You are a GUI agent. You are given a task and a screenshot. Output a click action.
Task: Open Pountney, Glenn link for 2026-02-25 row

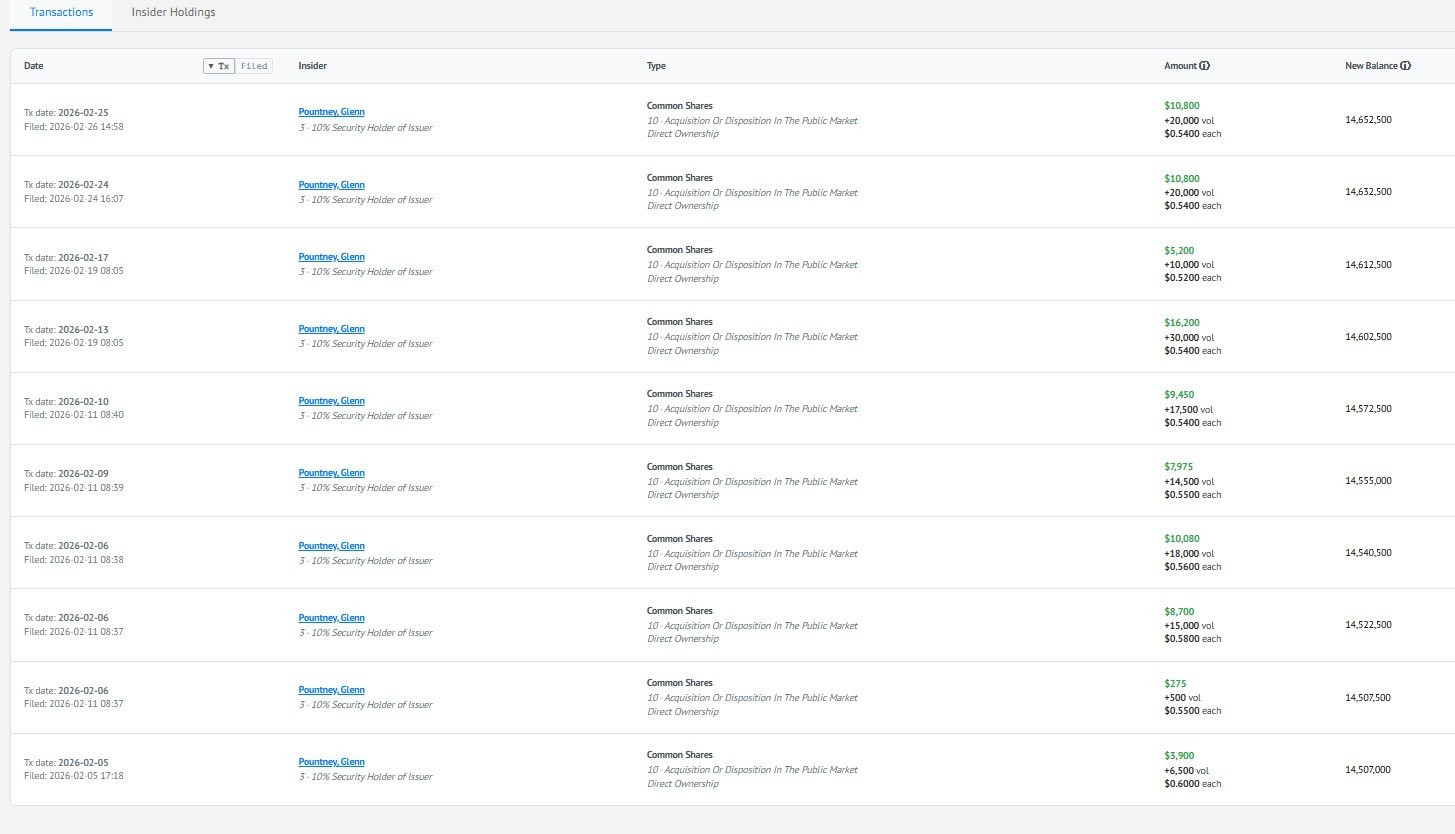click(331, 112)
